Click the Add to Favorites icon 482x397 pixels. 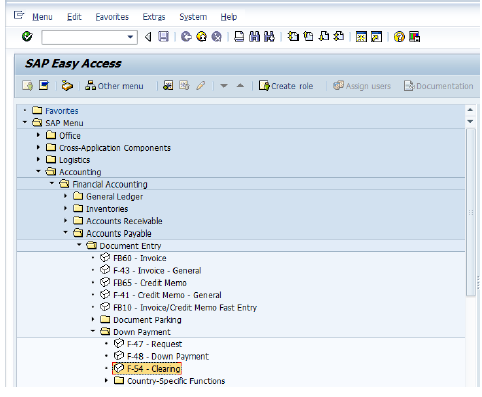pos(168,86)
